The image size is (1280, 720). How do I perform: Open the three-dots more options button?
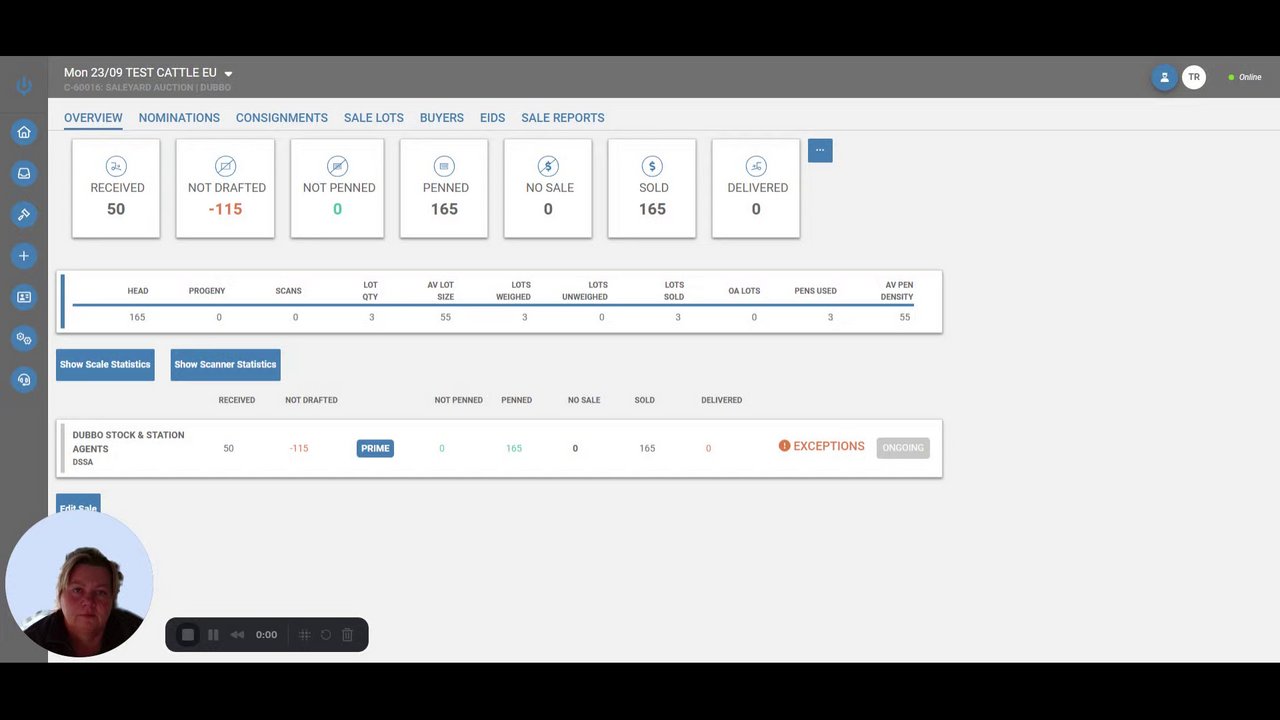pos(820,150)
